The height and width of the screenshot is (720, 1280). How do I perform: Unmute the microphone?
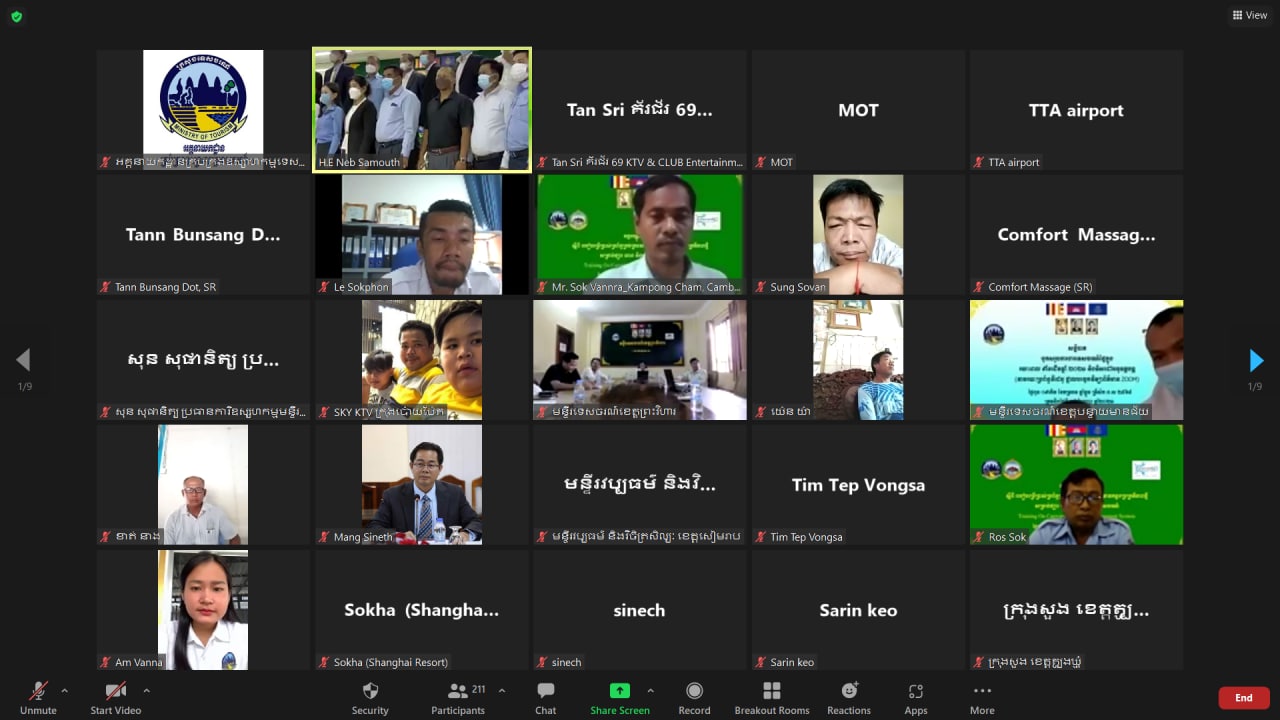(38, 691)
